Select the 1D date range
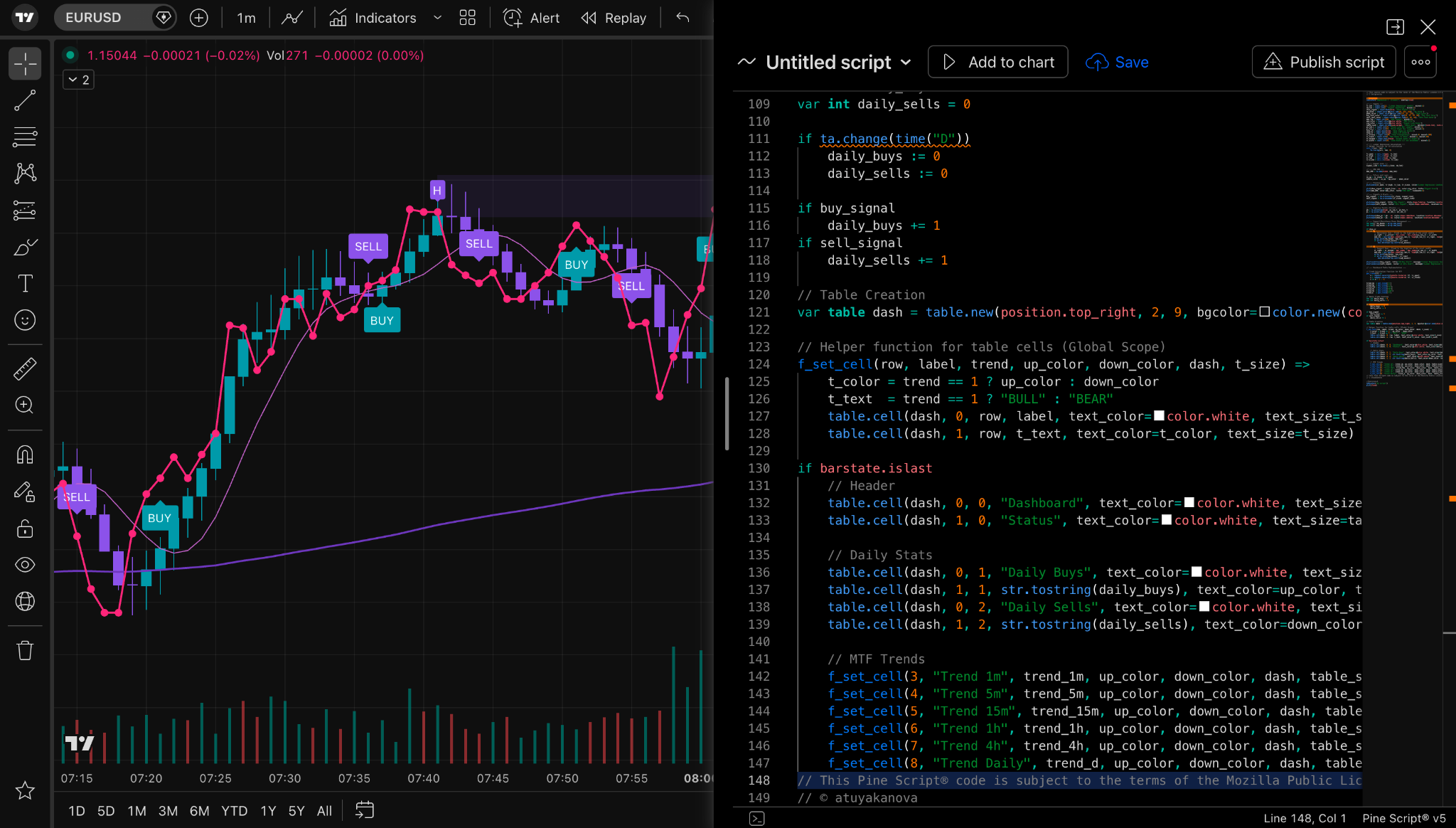The image size is (1456, 828). [77, 811]
